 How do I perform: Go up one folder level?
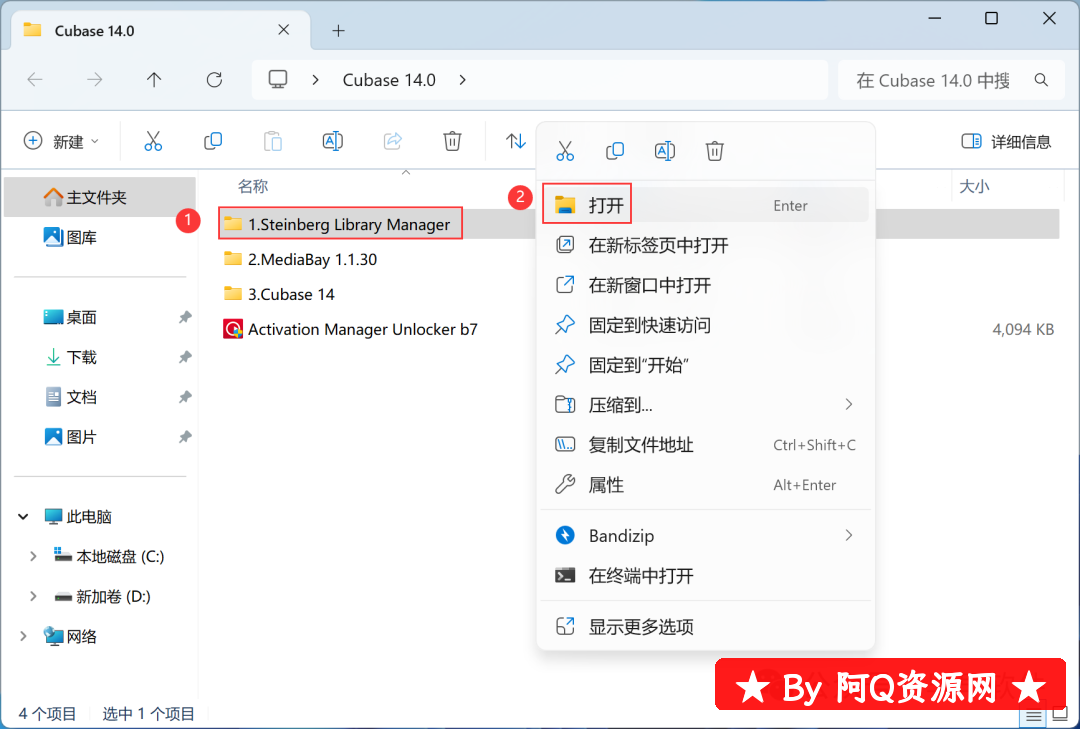point(154,80)
